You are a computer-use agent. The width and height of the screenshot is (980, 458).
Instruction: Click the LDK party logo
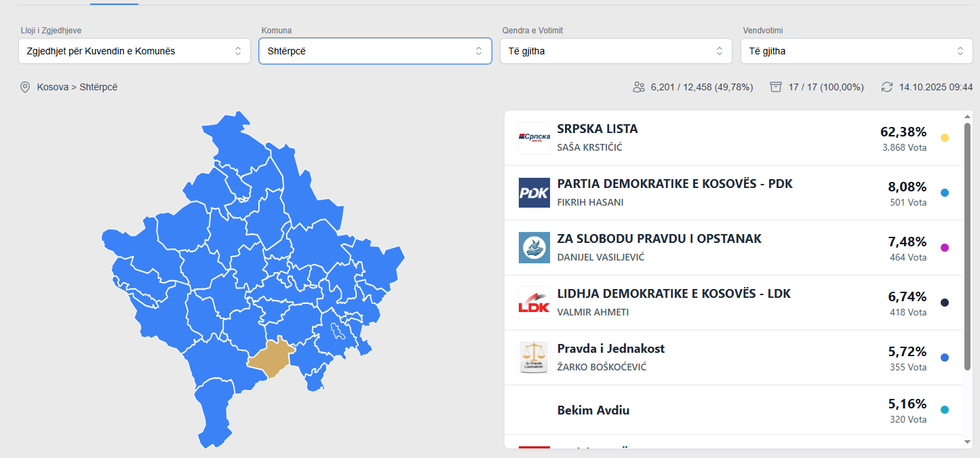pos(534,302)
